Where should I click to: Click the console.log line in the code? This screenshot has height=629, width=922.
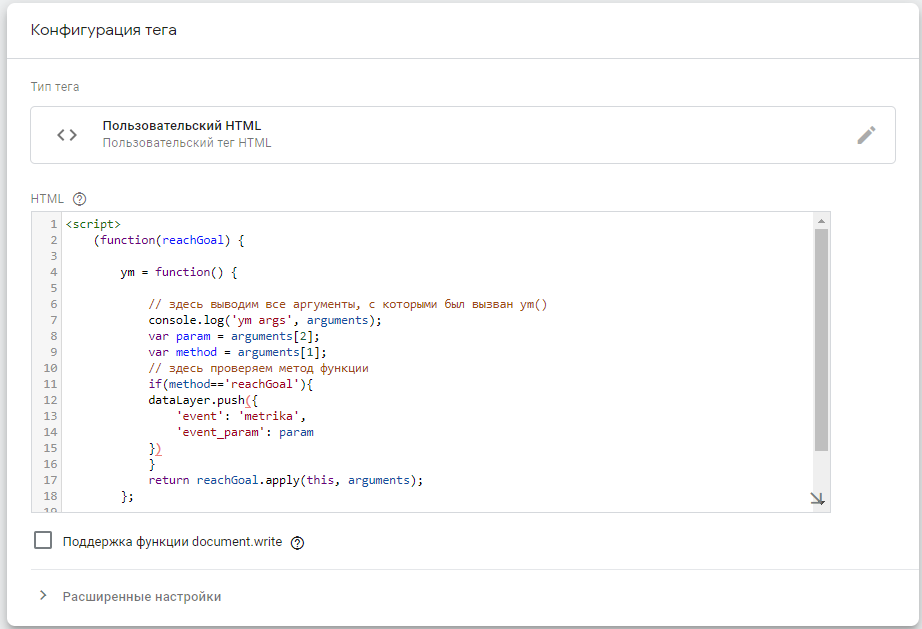pos(265,320)
